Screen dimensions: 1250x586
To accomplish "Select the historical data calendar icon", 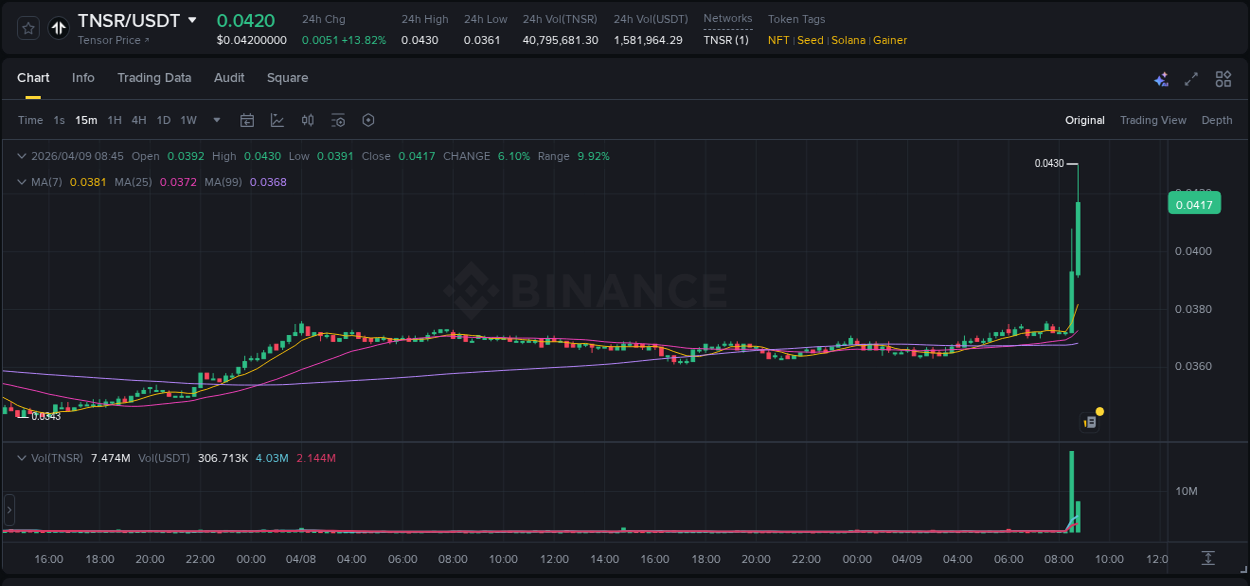I will [x=247, y=120].
